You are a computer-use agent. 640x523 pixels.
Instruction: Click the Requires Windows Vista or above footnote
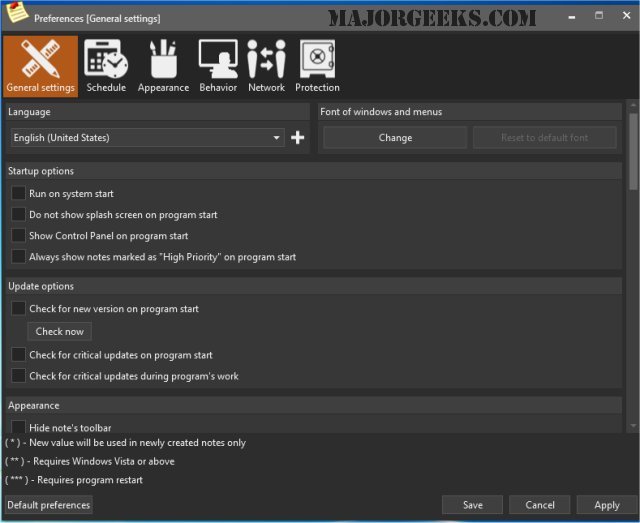[90, 461]
